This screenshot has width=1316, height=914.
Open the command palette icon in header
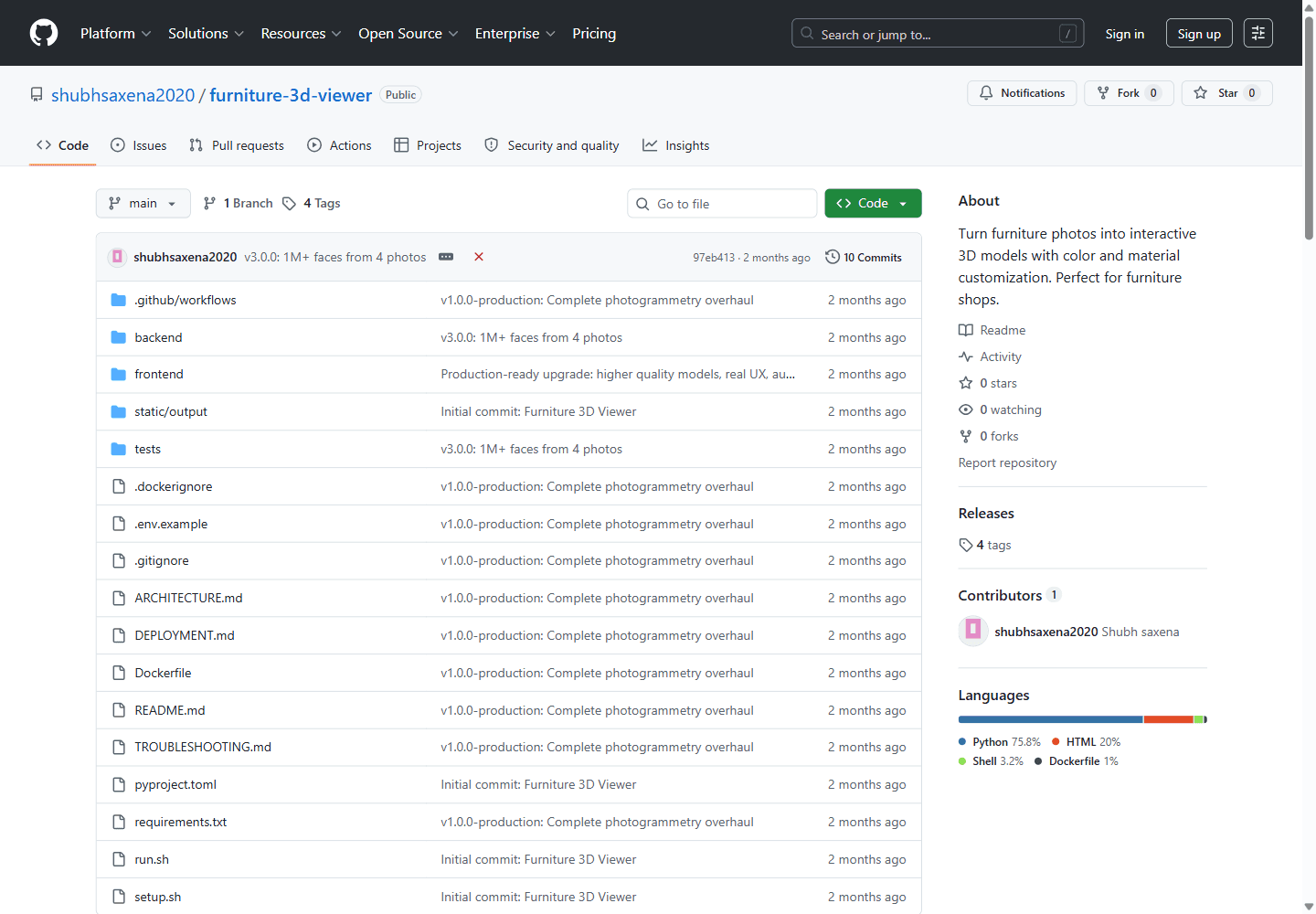pos(1258,33)
